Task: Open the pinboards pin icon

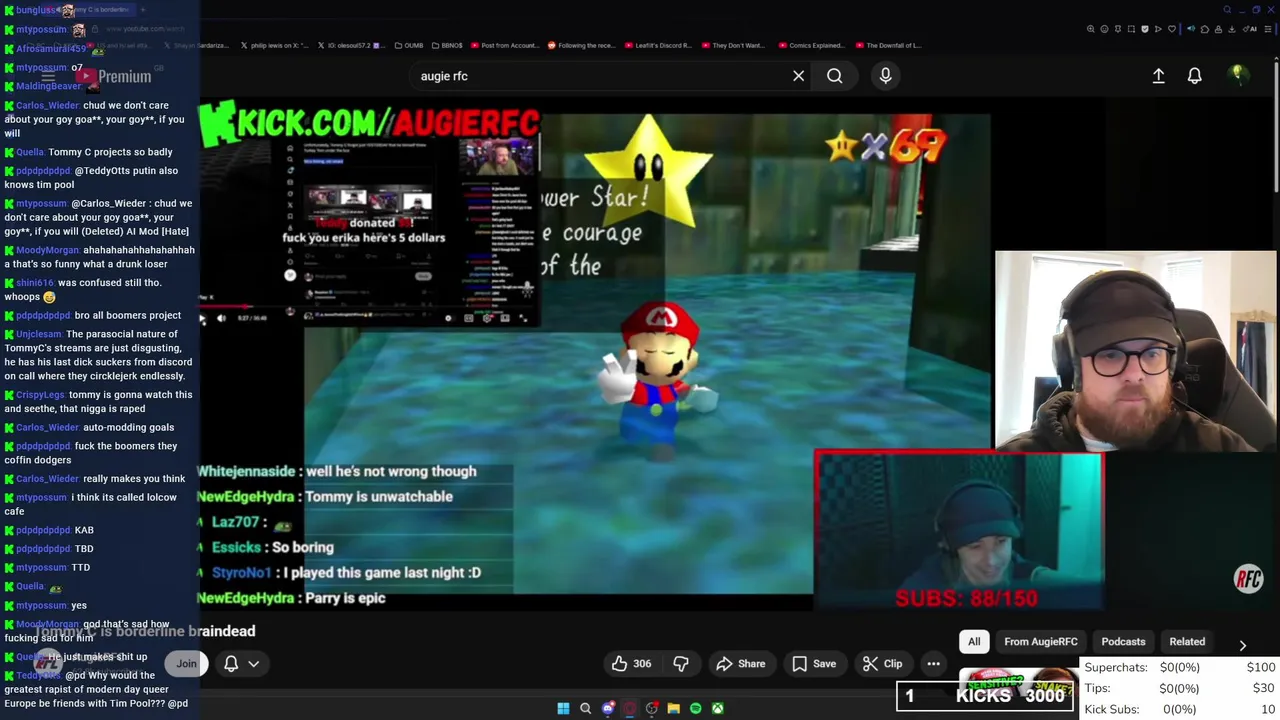Action: tap(1118, 29)
